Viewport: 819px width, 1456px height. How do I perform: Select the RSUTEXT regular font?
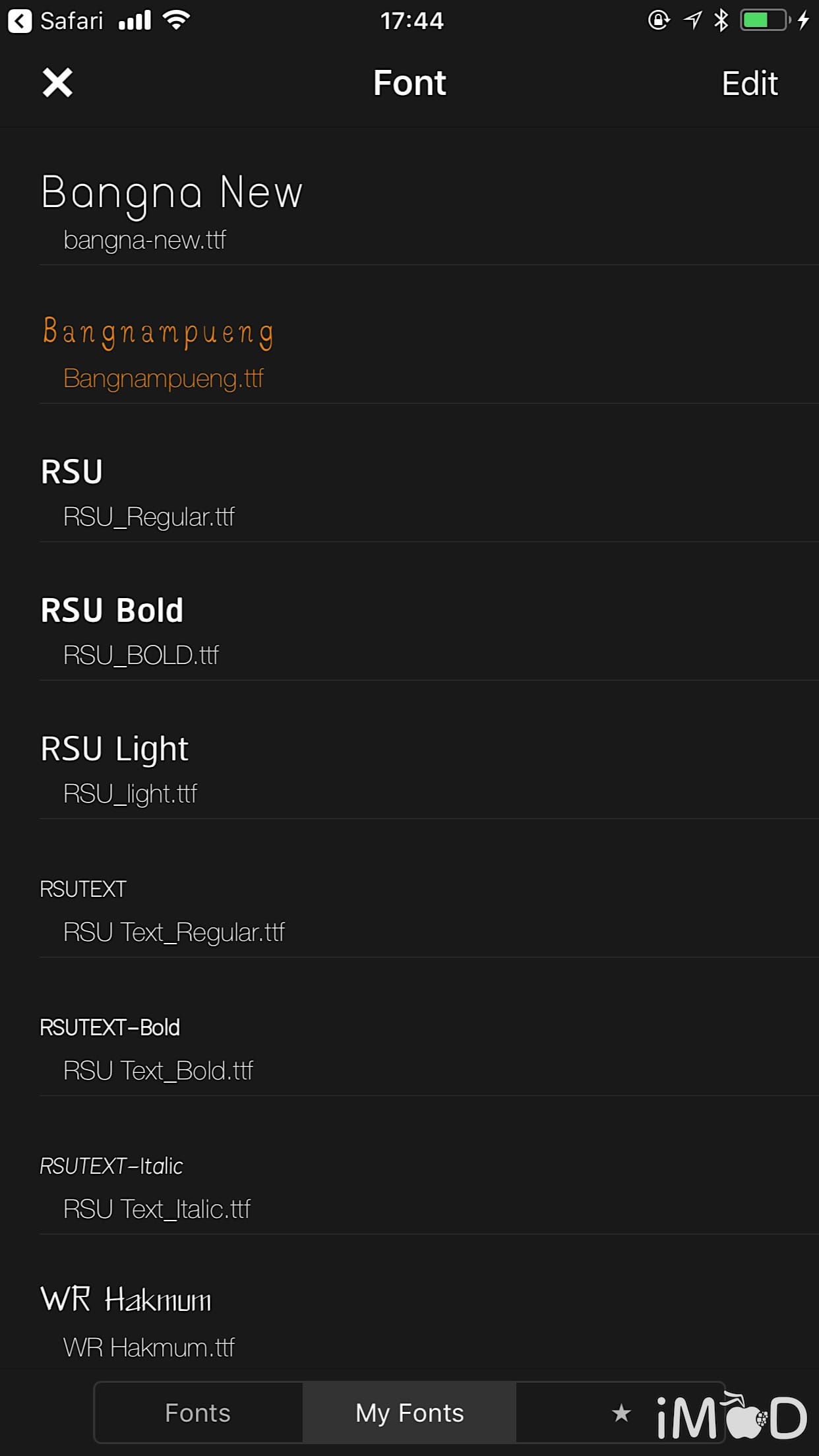point(162,909)
